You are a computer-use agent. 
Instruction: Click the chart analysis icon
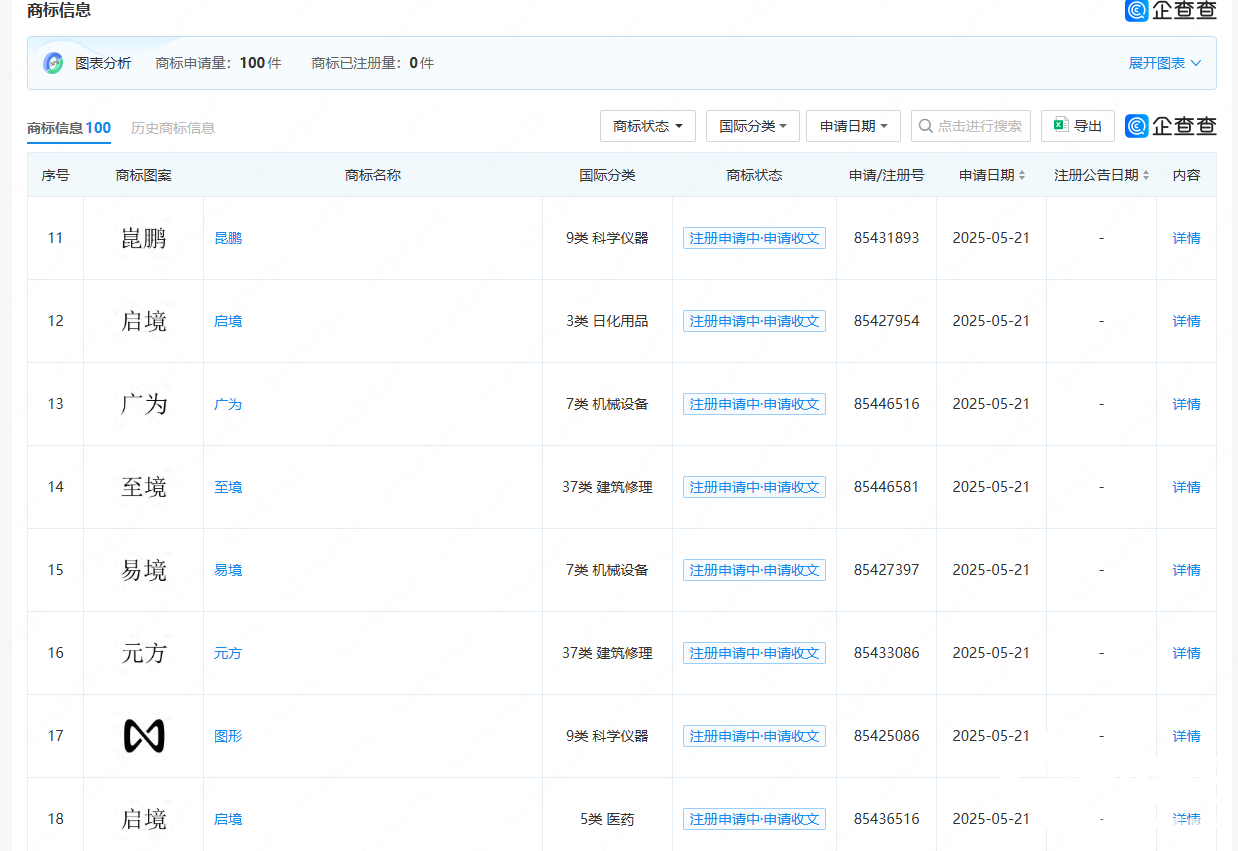[x=53, y=63]
